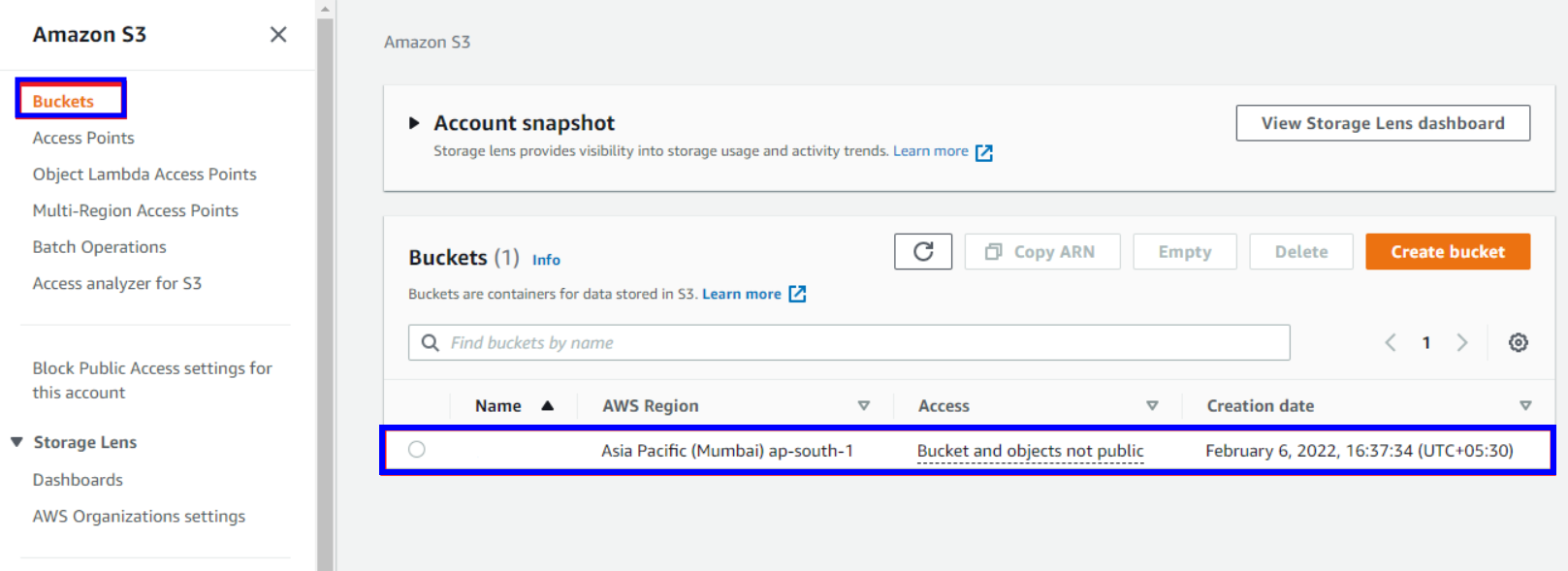
Task: Click the Delete bucket button
Action: [1301, 252]
